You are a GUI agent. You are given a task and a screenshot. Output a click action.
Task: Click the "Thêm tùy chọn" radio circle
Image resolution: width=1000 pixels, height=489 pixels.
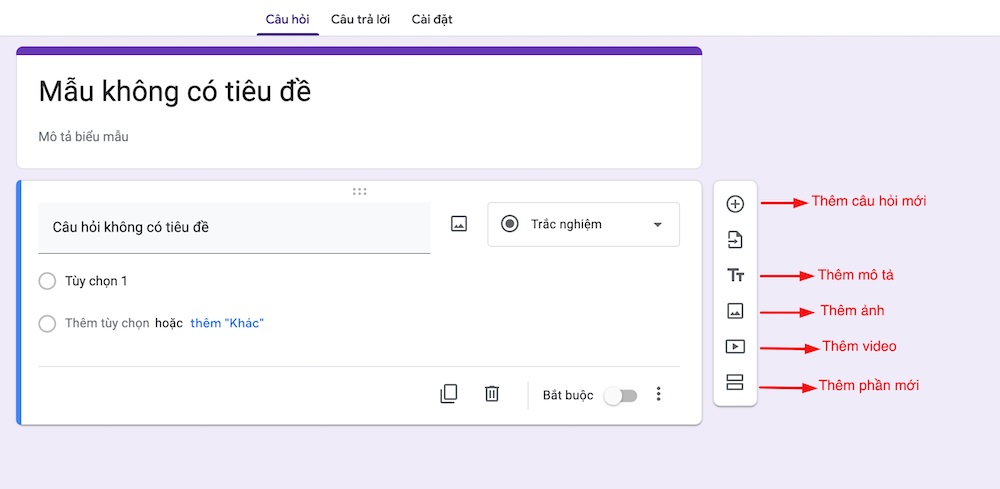pyautogui.click(x=47, y=323)
